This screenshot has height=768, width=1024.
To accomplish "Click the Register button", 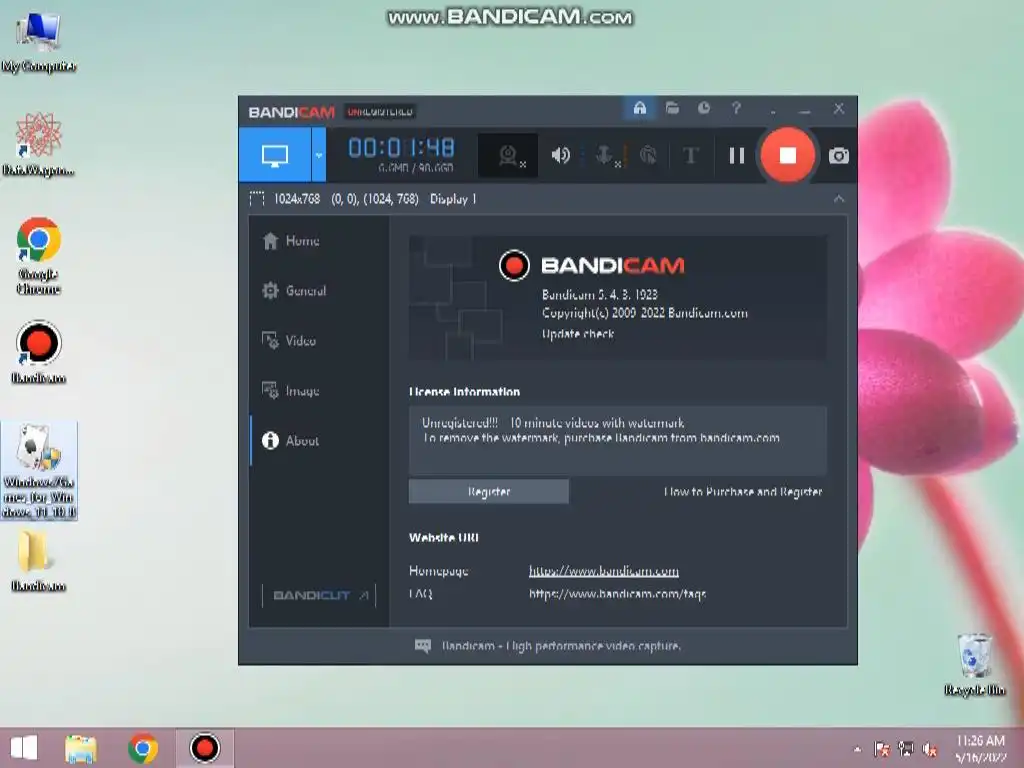I will [x=488, y=492].
